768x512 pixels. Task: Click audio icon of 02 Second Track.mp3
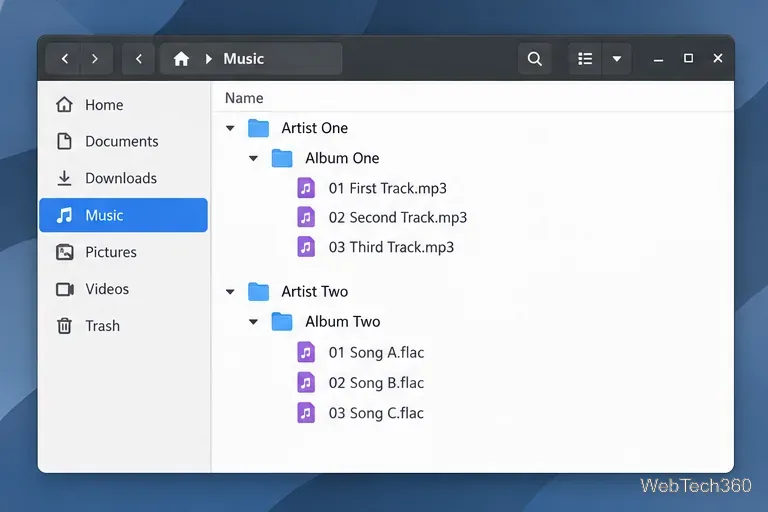click(306, 217)
